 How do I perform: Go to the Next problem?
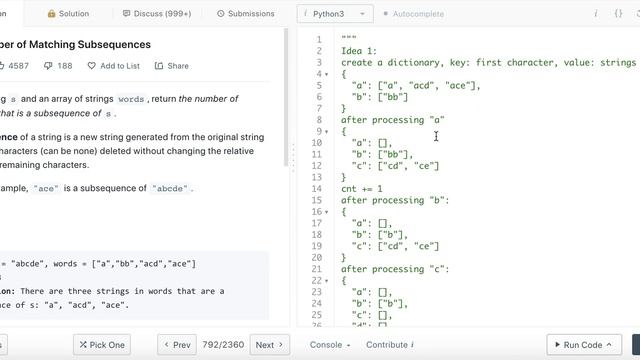269,345
